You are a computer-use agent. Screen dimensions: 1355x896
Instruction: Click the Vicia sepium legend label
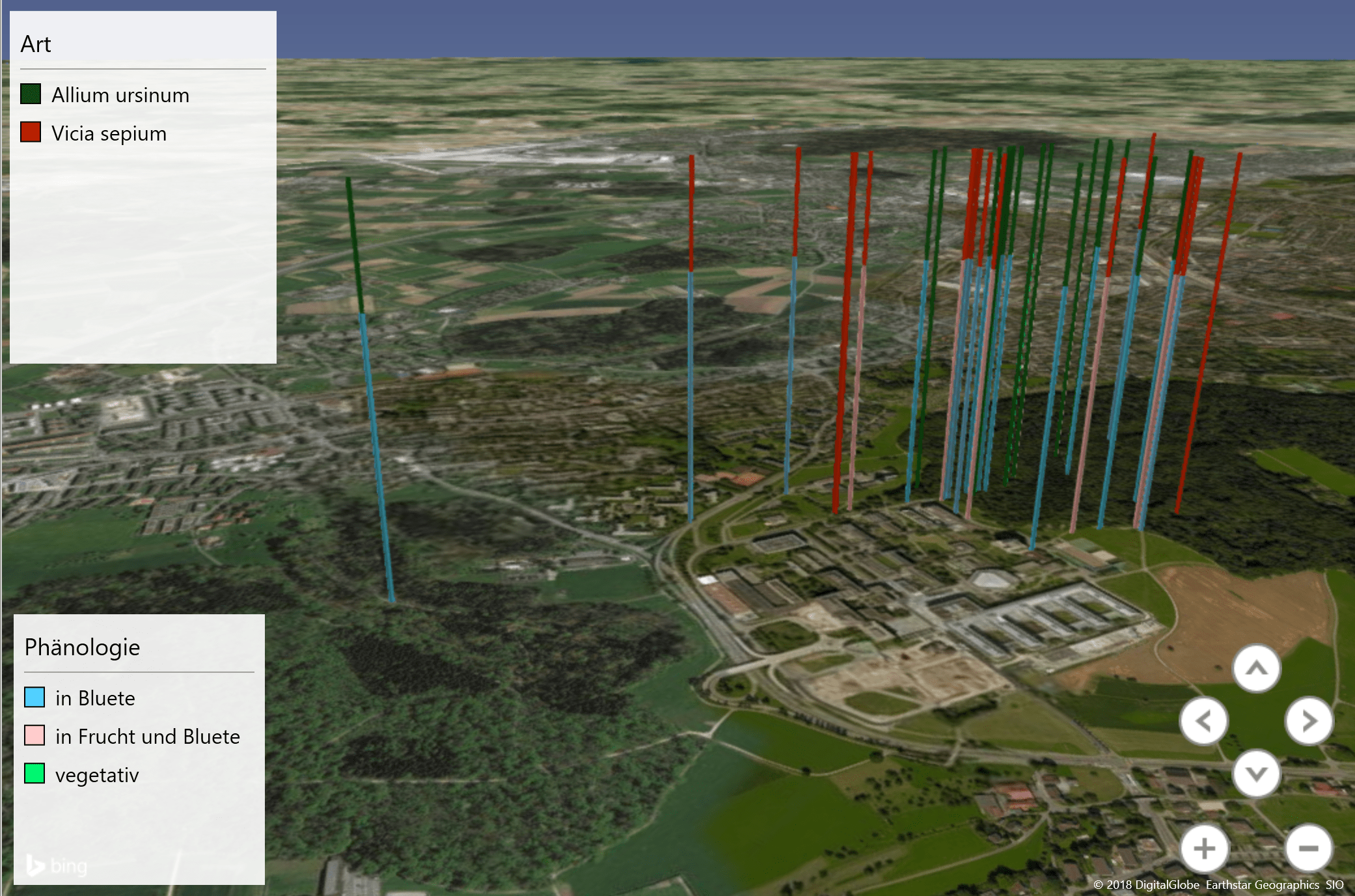pyautogui.click(x=109, y=133)
